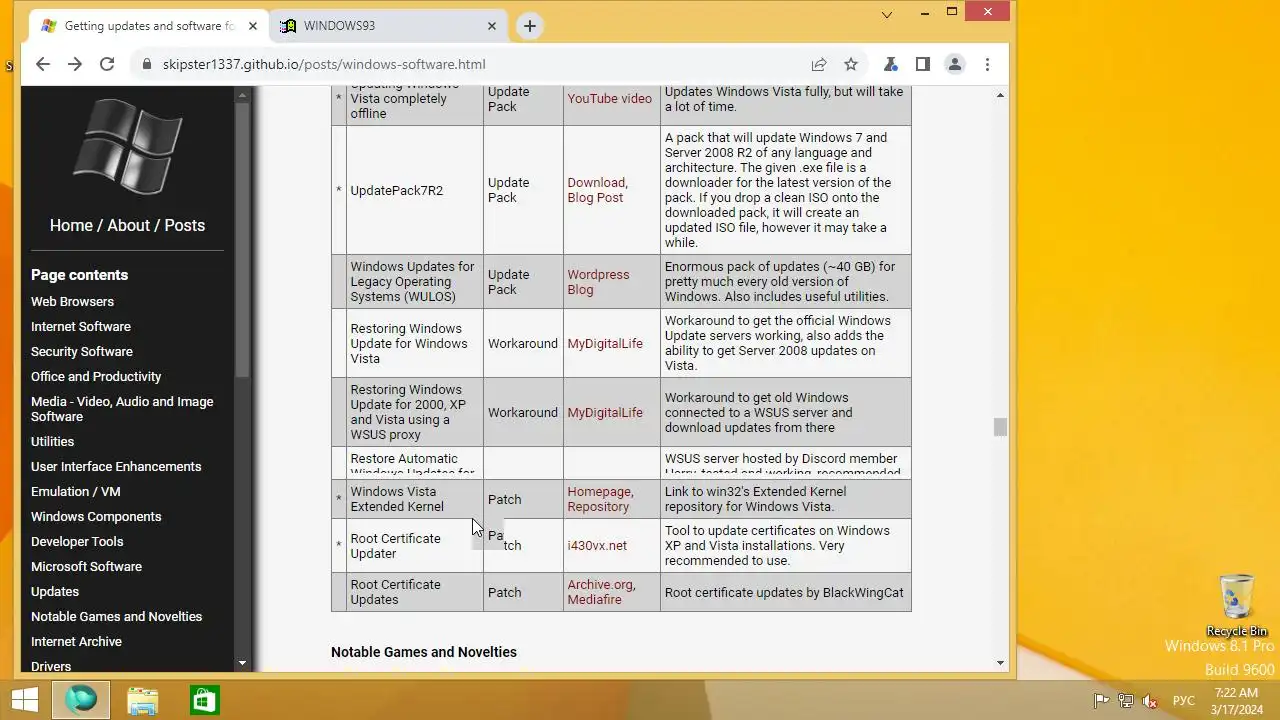Open the taskbar clock showing 7:22 AM

point(1236,701)
